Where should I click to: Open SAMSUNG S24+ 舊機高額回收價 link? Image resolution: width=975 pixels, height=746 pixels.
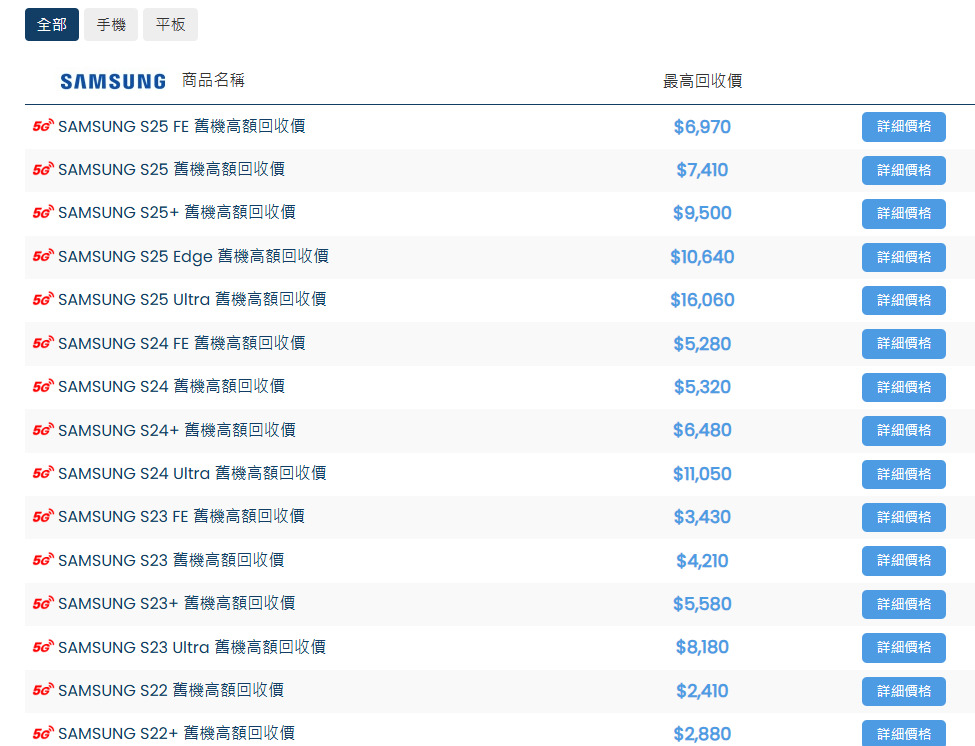tap(176, 430)
